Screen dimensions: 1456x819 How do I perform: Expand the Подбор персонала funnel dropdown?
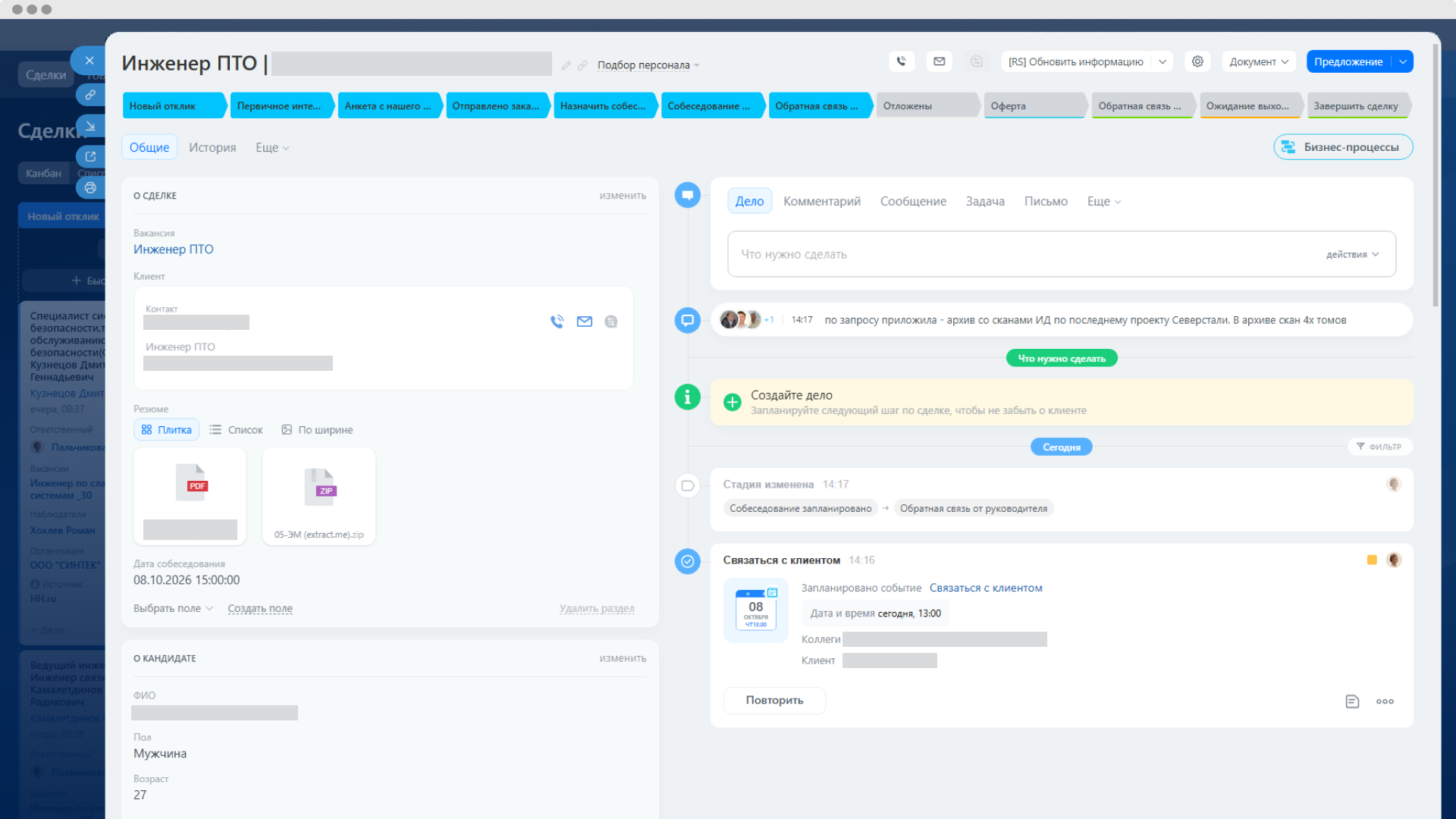coord(648,65)
